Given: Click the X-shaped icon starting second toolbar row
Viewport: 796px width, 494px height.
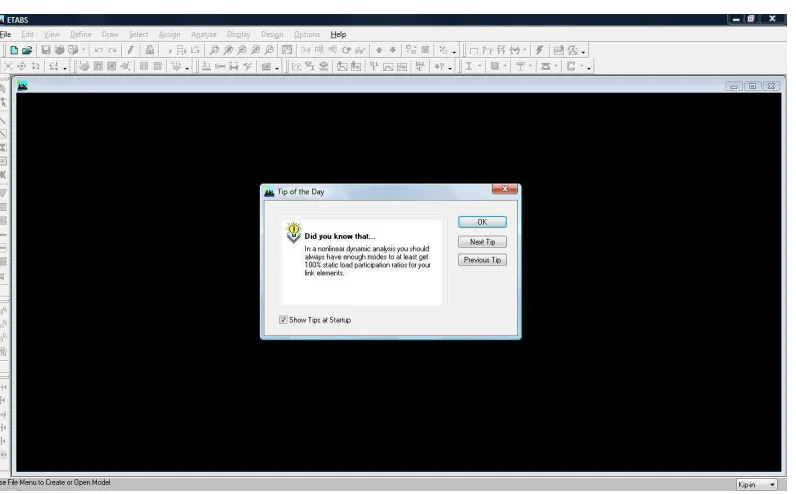Looking at the screenshot, I should (8, 66).
